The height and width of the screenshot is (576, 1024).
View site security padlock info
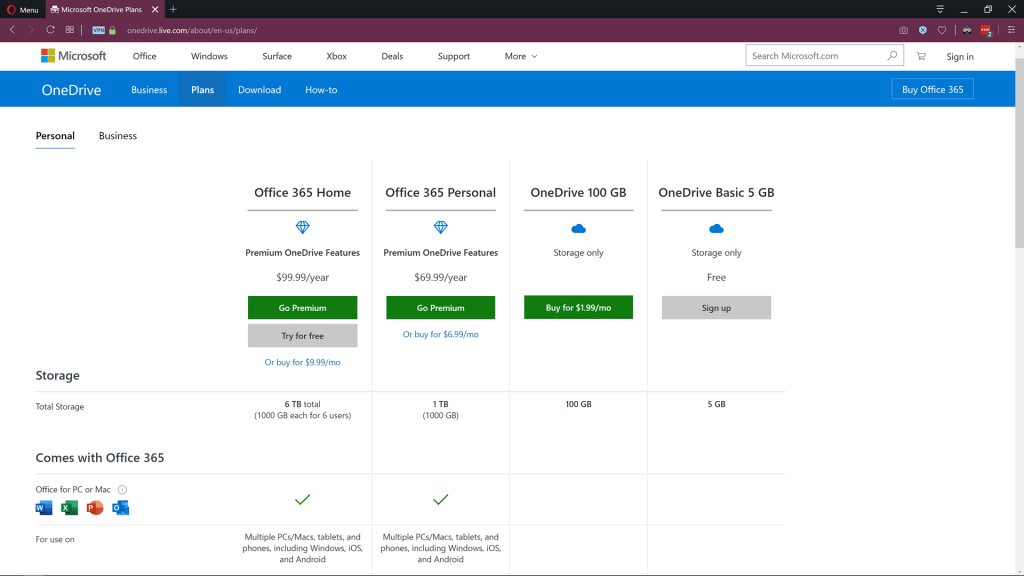[x=112, y=30]
